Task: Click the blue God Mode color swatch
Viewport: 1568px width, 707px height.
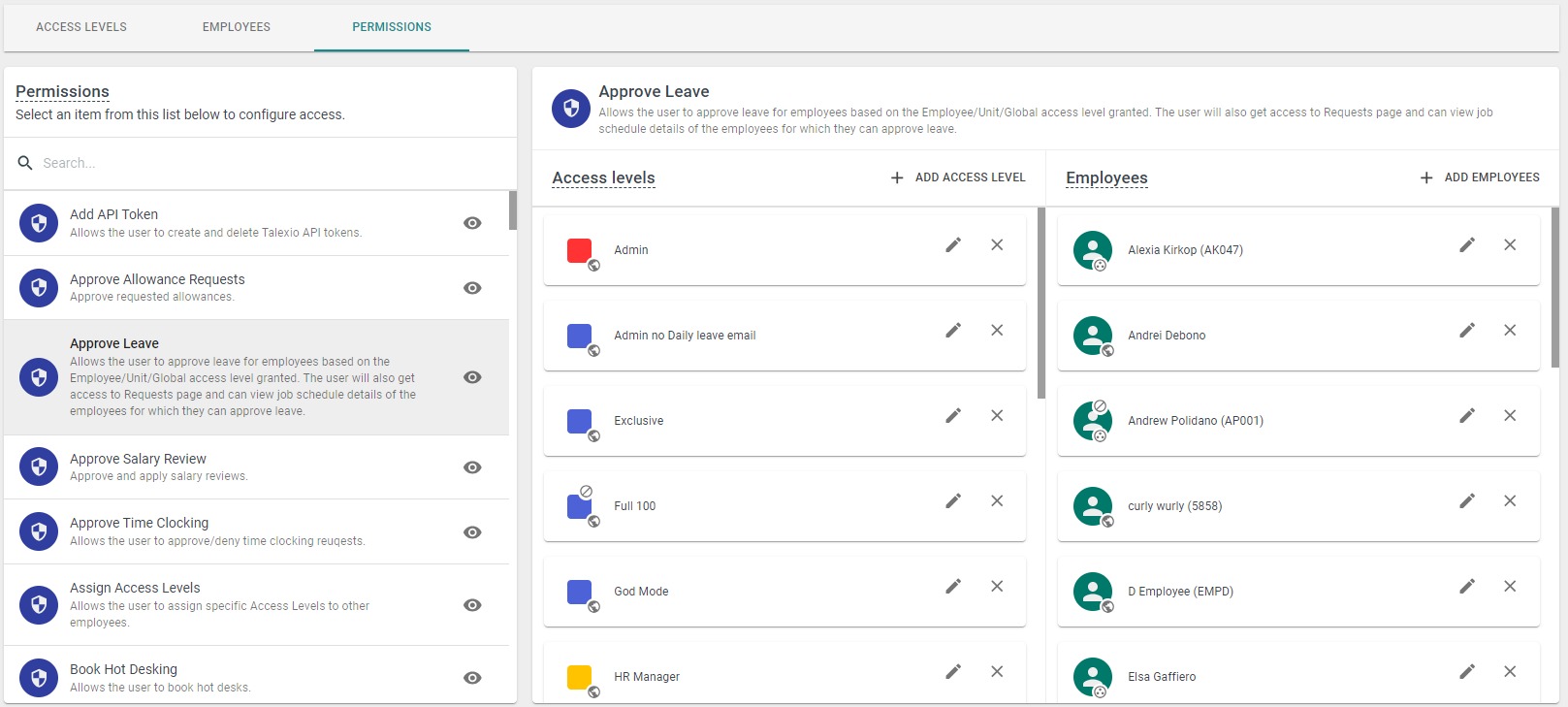Action: 579,592
